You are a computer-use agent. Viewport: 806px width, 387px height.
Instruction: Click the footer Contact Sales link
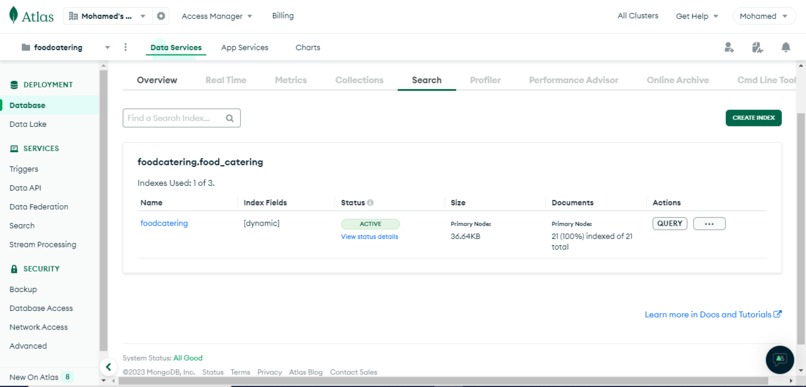353,372
